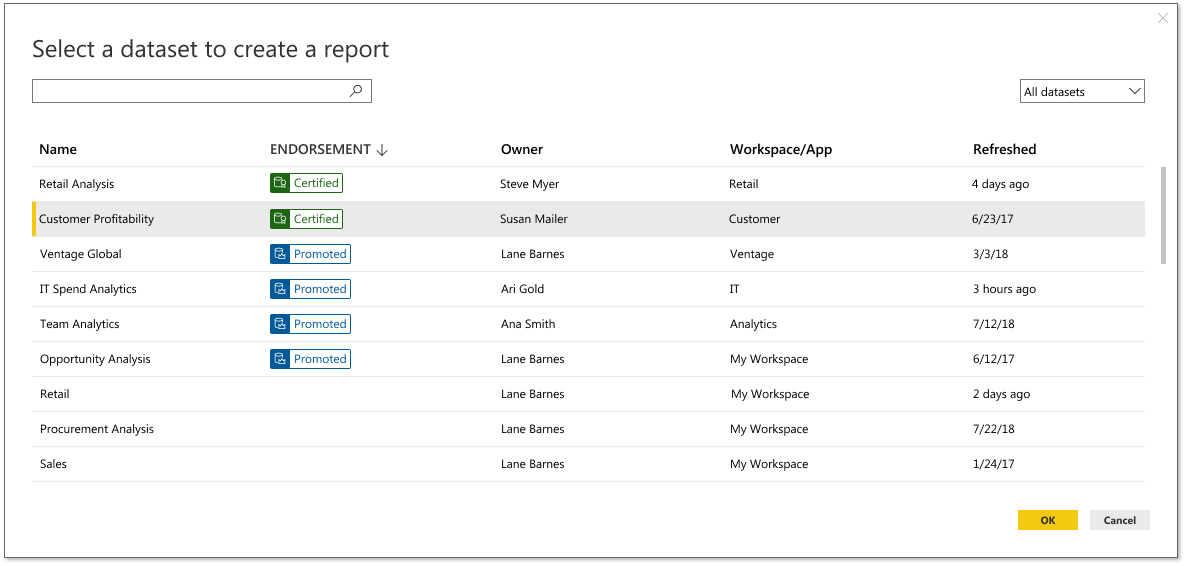Viewport: 1188px width, 566px height.
Task: Click the vertical scrollbar of dataset list
Action: (x=1162, y=215)
